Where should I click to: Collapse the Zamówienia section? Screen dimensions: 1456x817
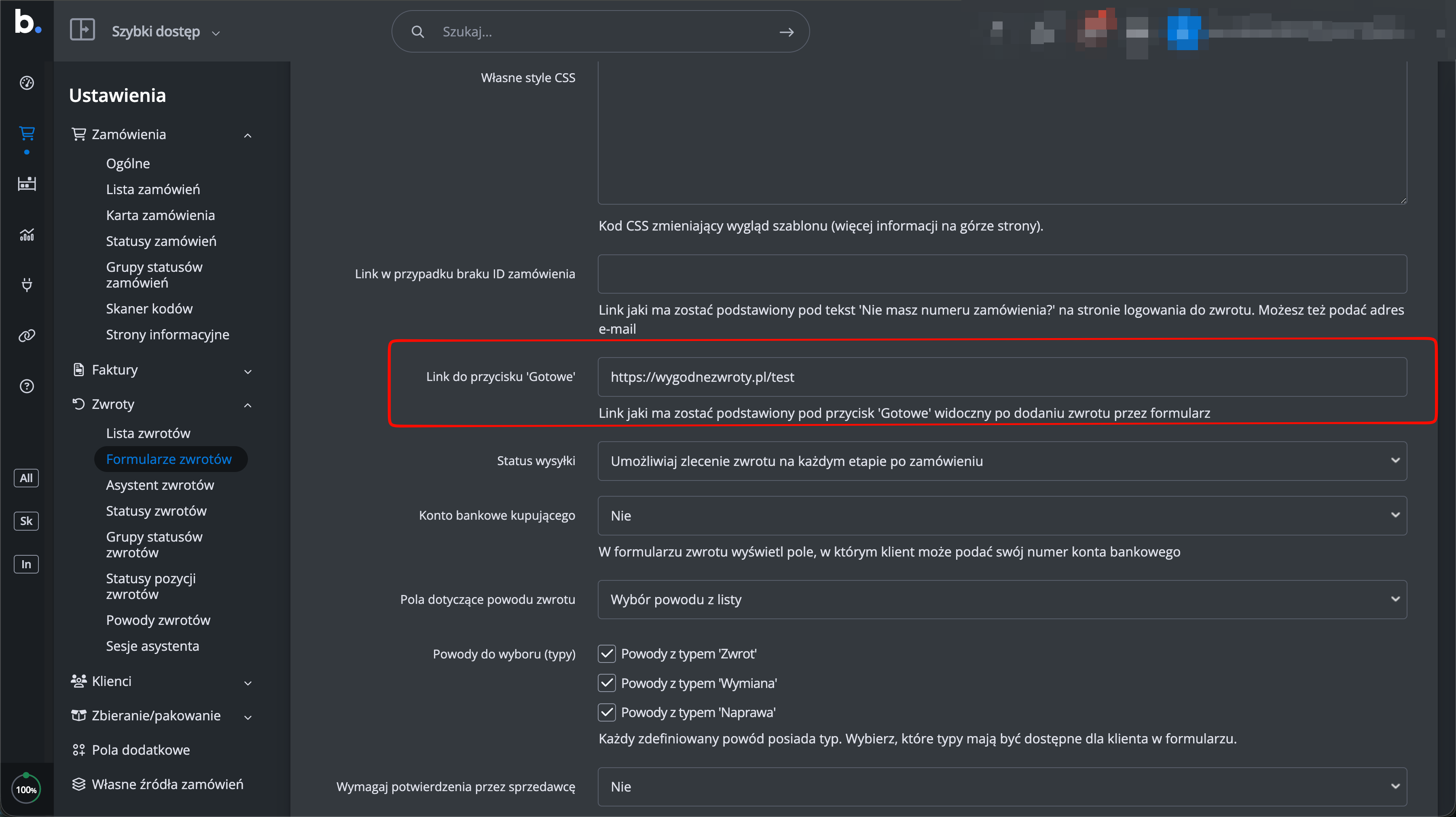pos(162,134)
